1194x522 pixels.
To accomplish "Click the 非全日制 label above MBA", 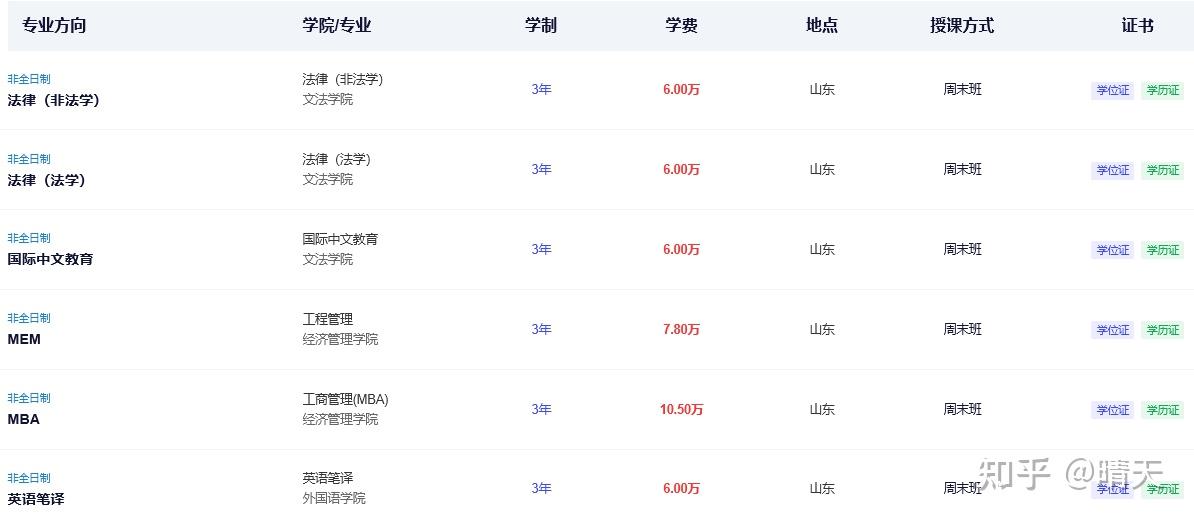I will point(29,398).
